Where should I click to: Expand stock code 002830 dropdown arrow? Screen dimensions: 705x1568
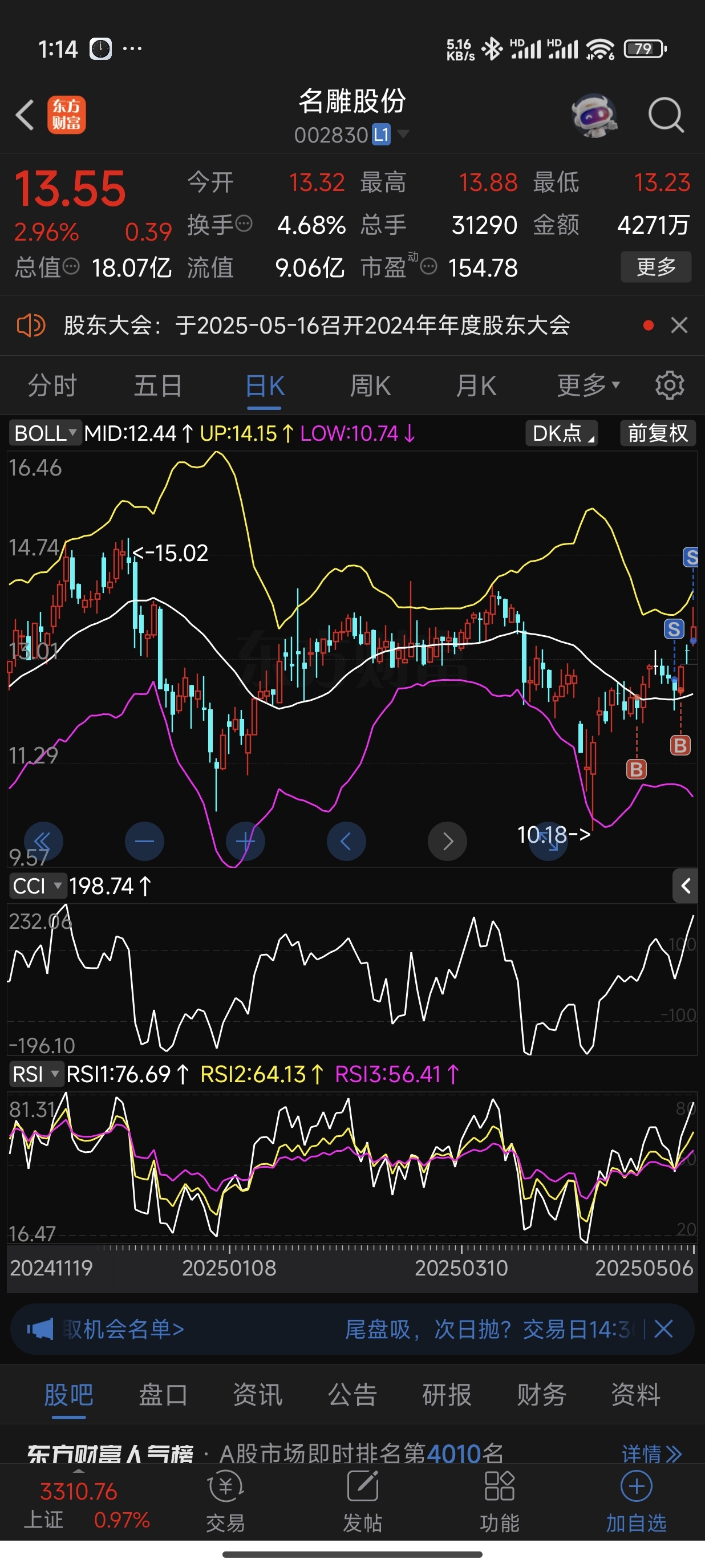pyautogui.click(x=403, y=134)
